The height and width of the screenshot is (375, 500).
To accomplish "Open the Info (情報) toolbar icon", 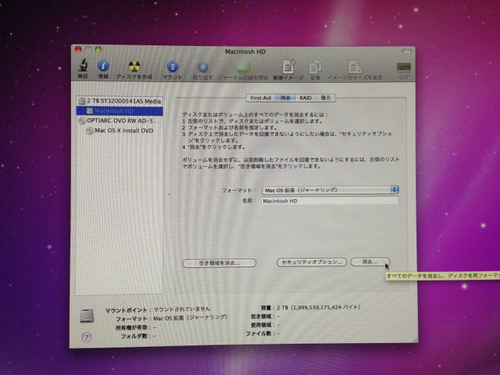I will (103, 66).
